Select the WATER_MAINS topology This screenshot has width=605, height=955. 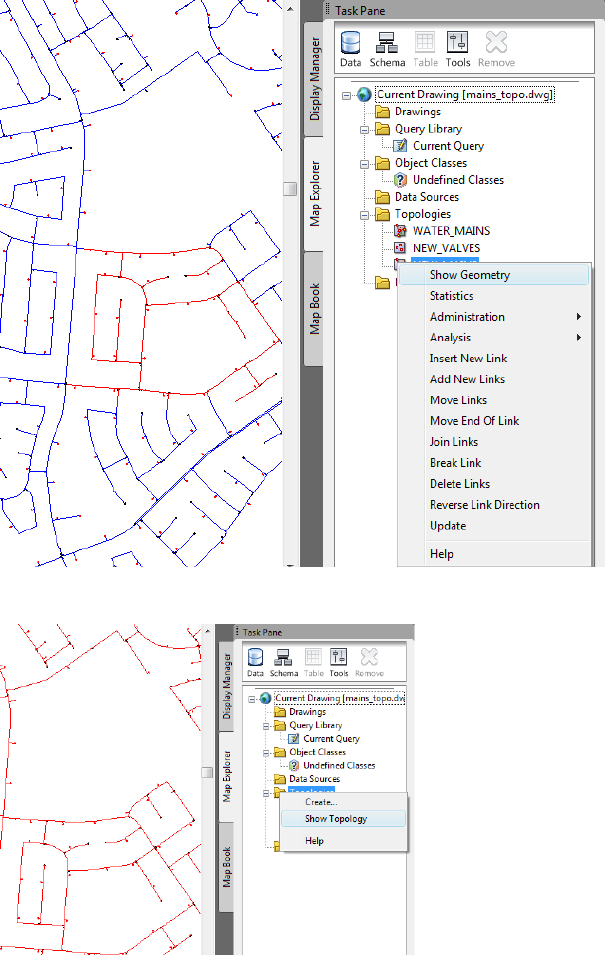(x=451, y=231)
